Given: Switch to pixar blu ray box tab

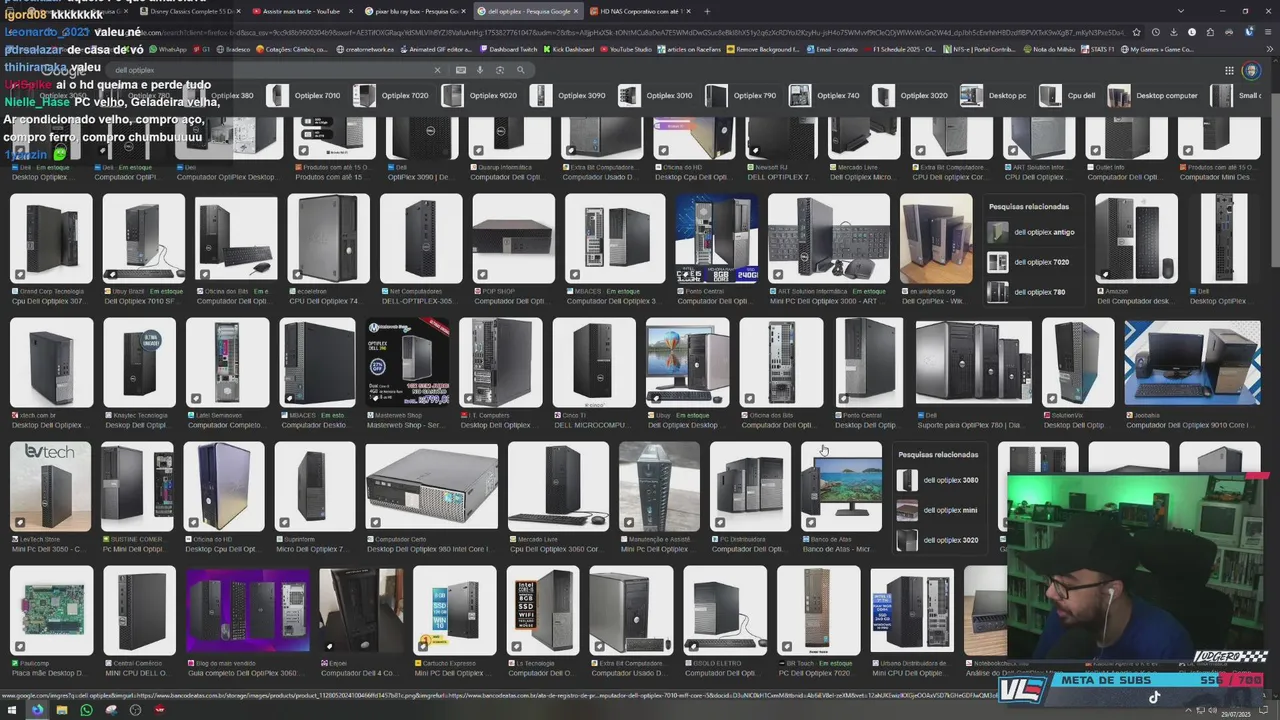Looking at the screenshot, I should click(412, 11).
